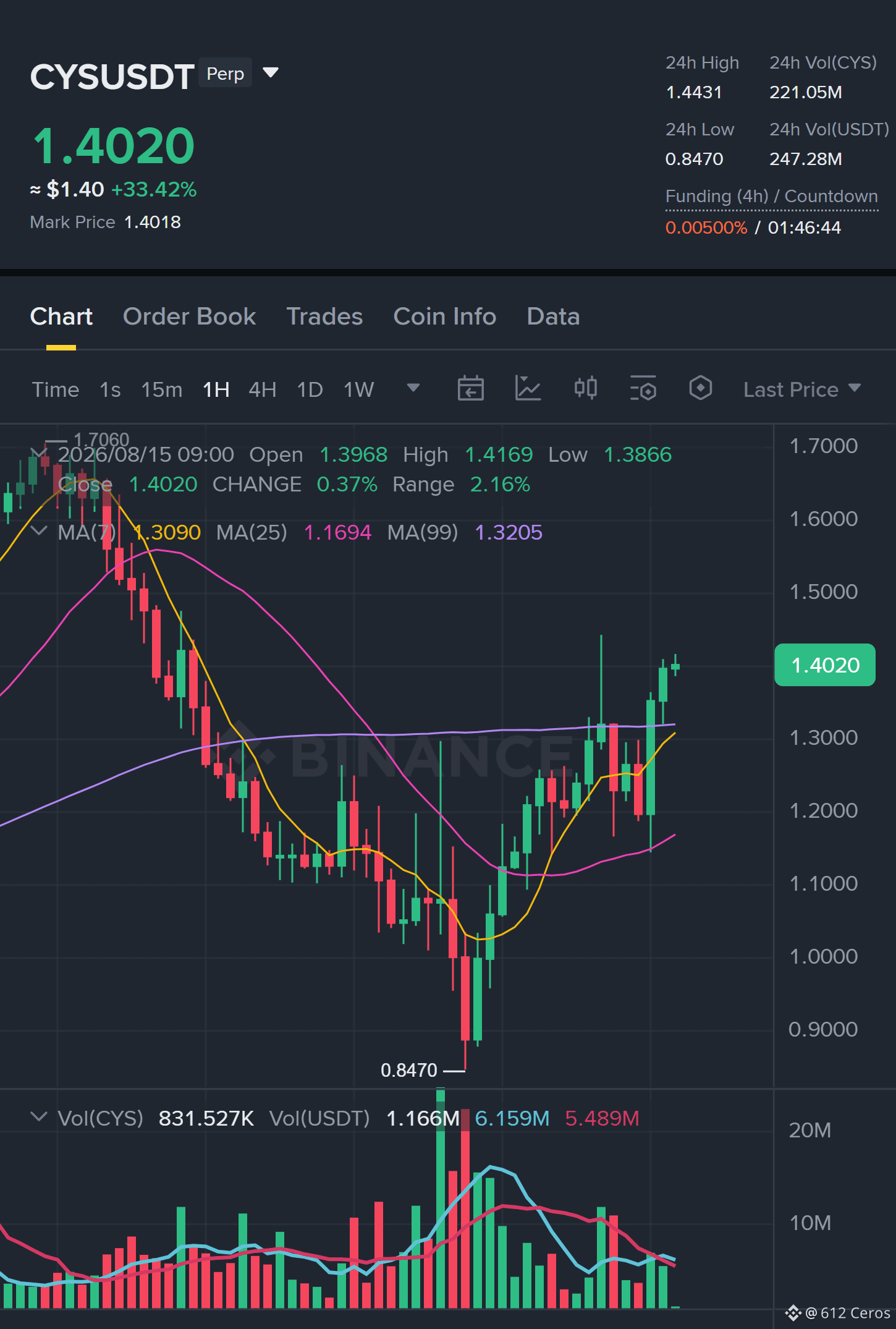Click the Vol(CYS) 831.527K value
Screen dimensions: 896x1329
coord(206,1118)
